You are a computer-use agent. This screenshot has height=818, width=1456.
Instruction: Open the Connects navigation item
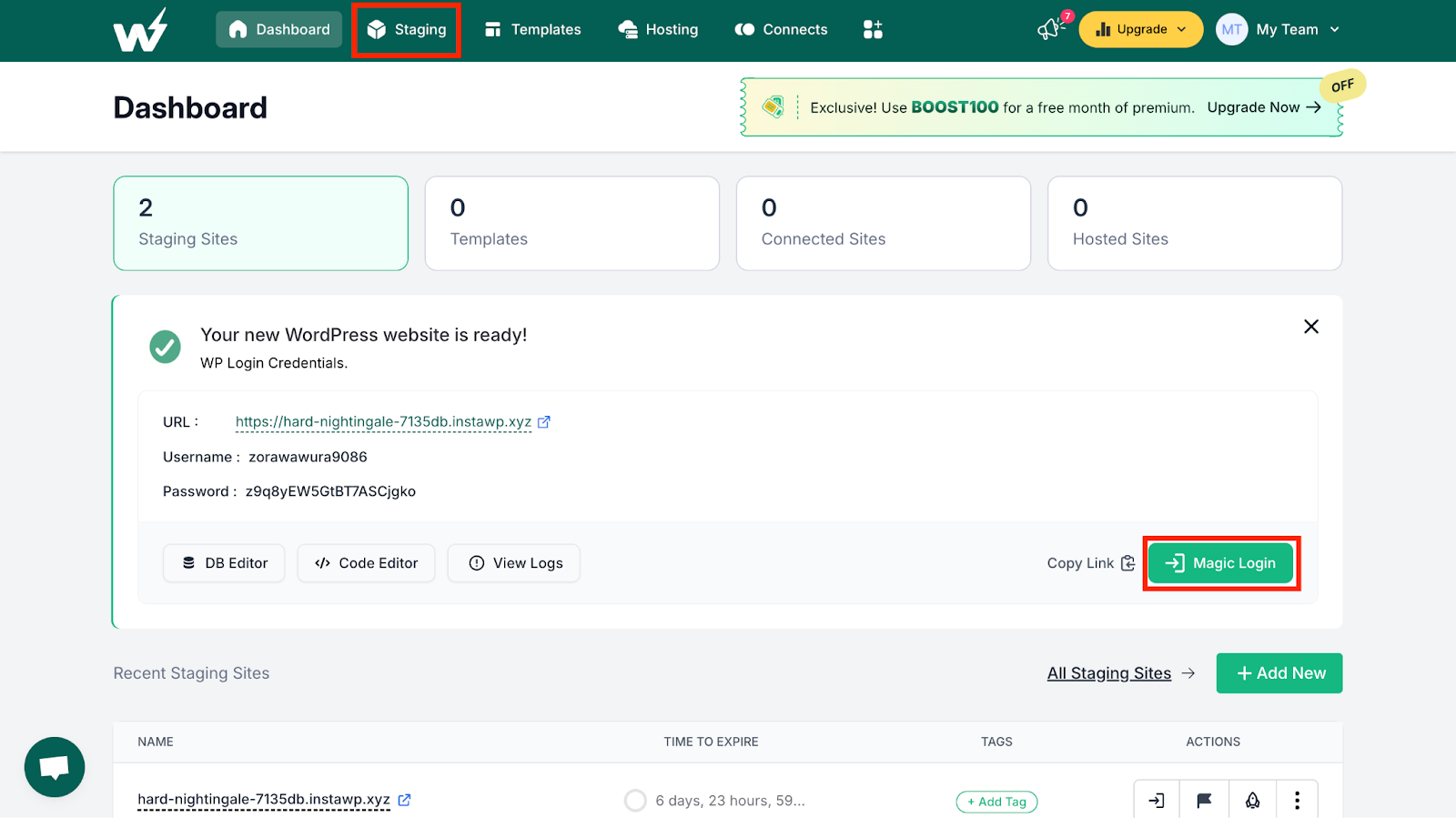click(781, 29)
